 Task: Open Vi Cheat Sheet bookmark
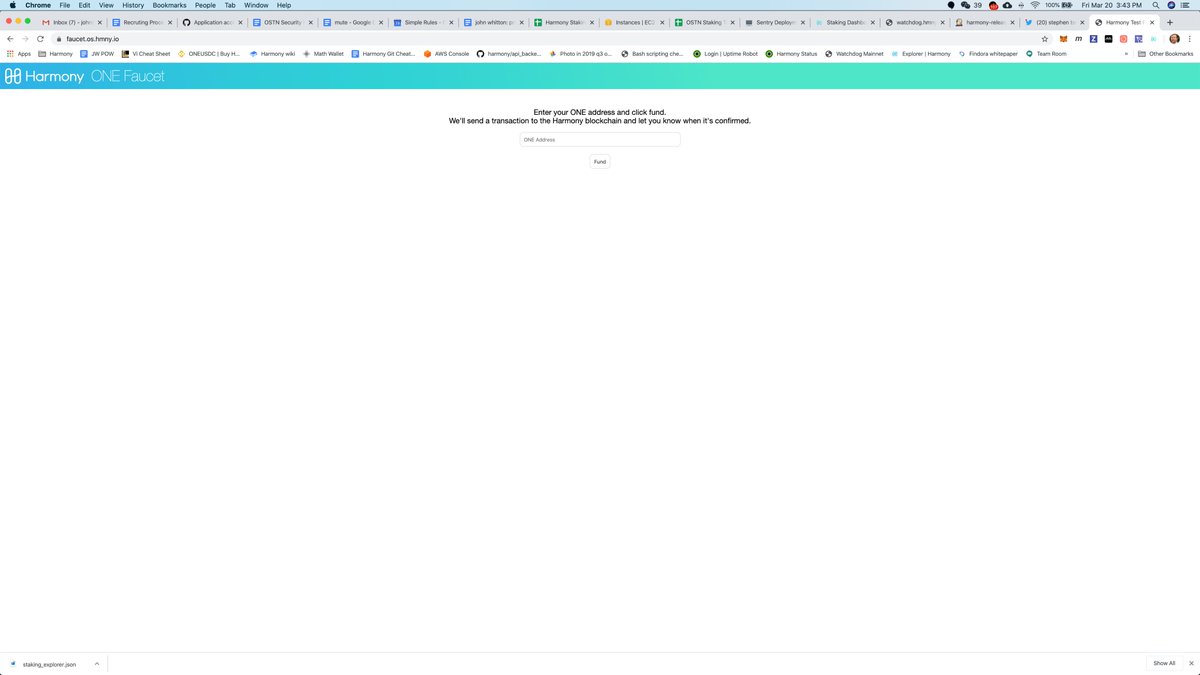pos(146,53)
